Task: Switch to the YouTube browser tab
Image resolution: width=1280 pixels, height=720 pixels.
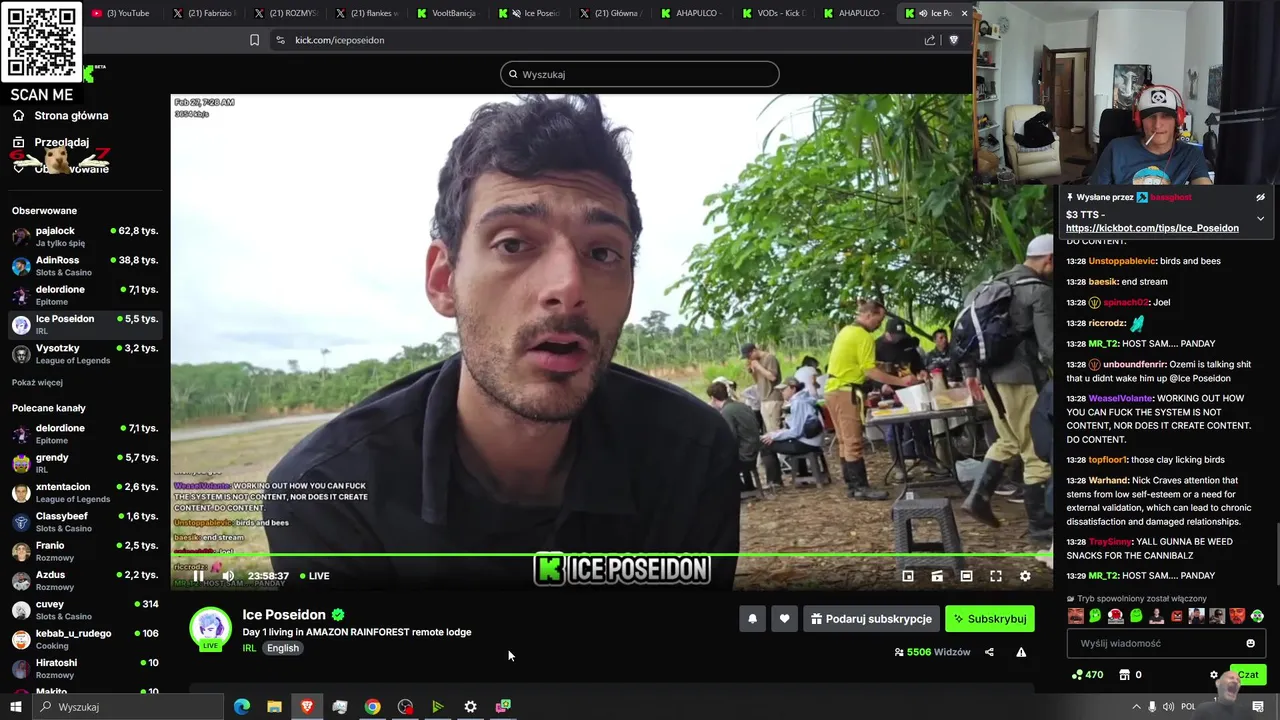Action: pyautogui.click(x=123, y=13)
